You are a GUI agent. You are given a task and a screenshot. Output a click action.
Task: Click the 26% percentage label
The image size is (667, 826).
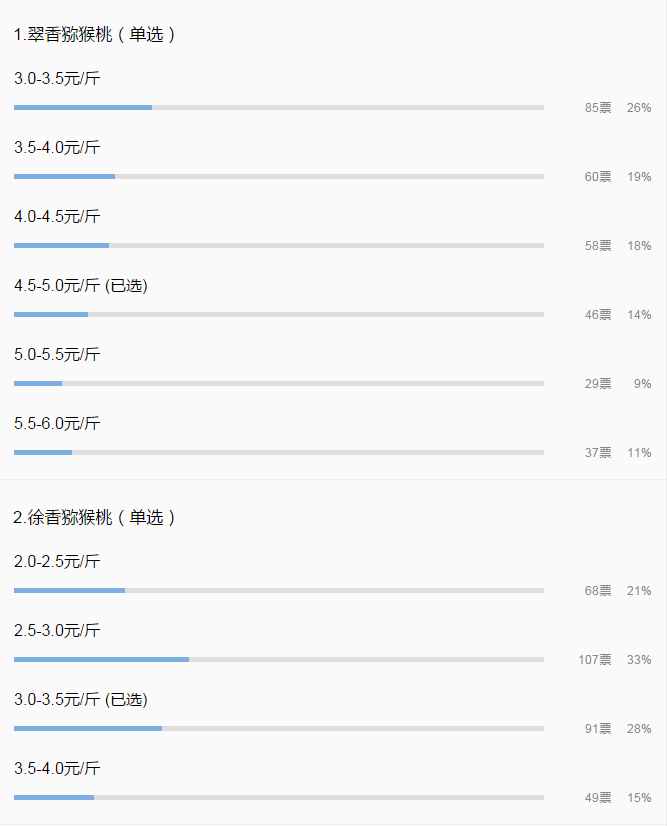click(639, 108)
